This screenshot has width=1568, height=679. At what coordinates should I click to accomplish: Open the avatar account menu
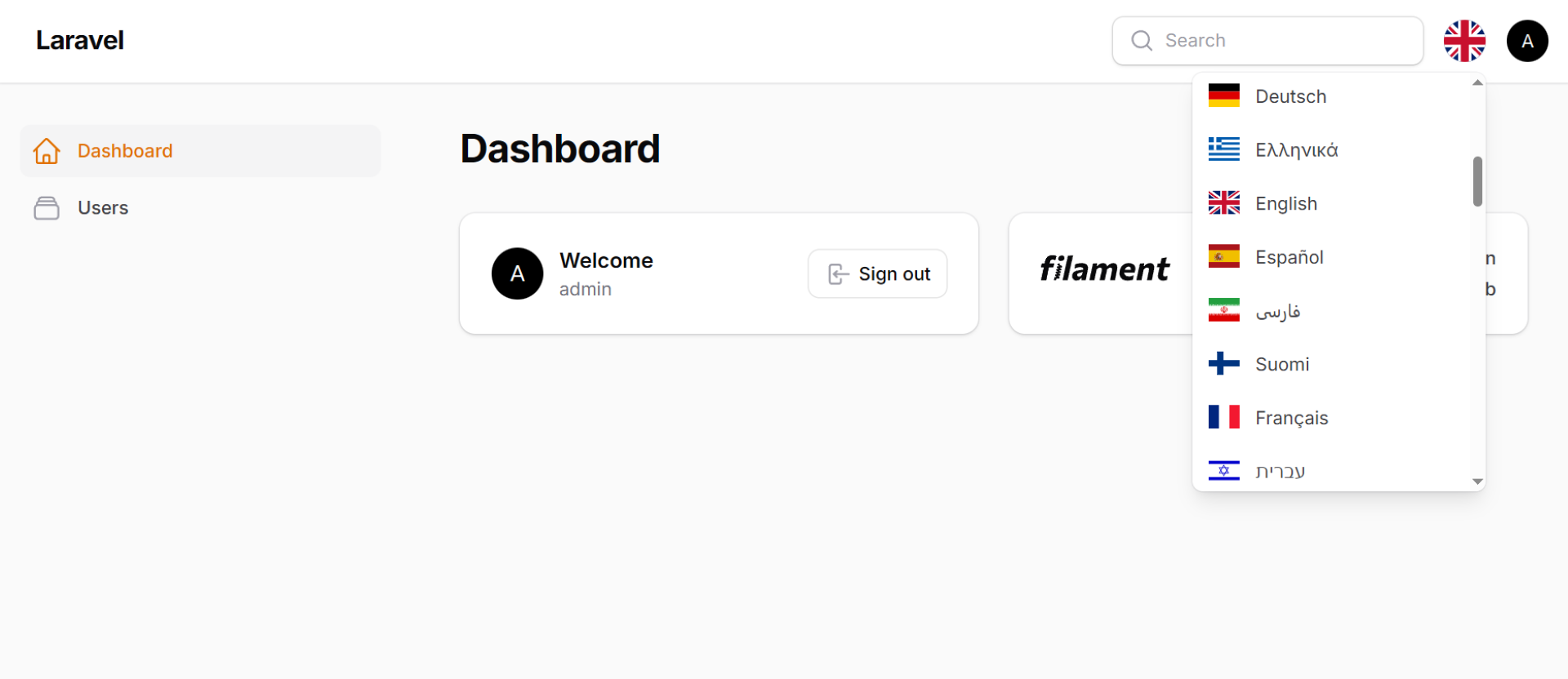[x=1527, y=40]
